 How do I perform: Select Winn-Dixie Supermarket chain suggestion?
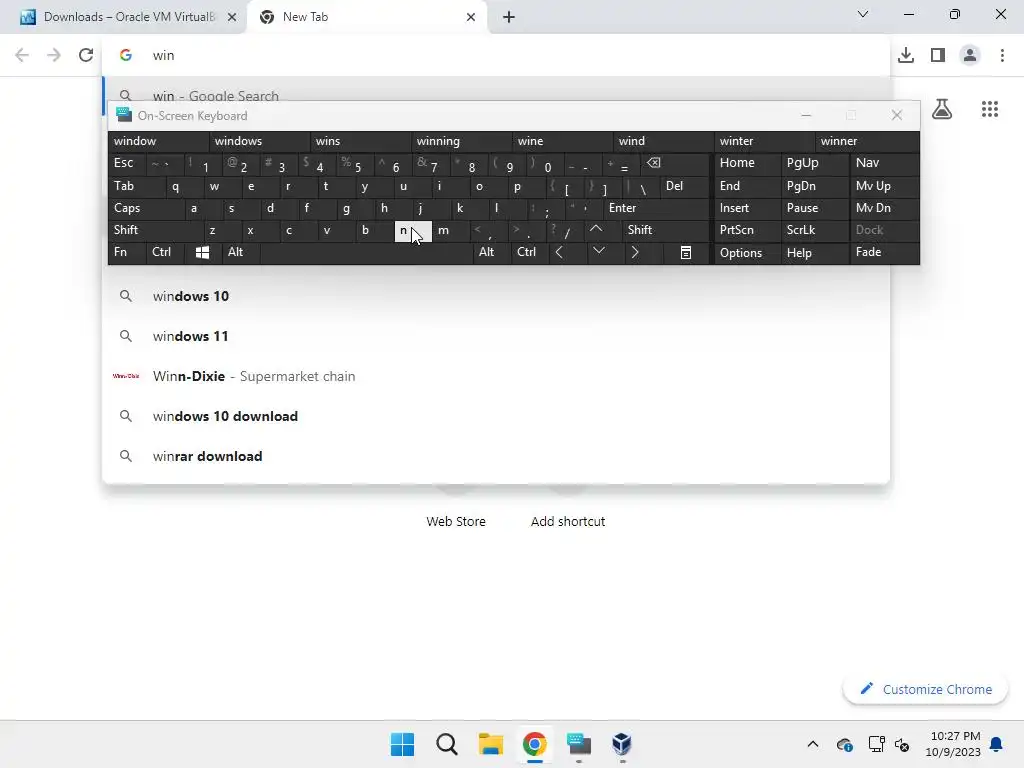496,376
